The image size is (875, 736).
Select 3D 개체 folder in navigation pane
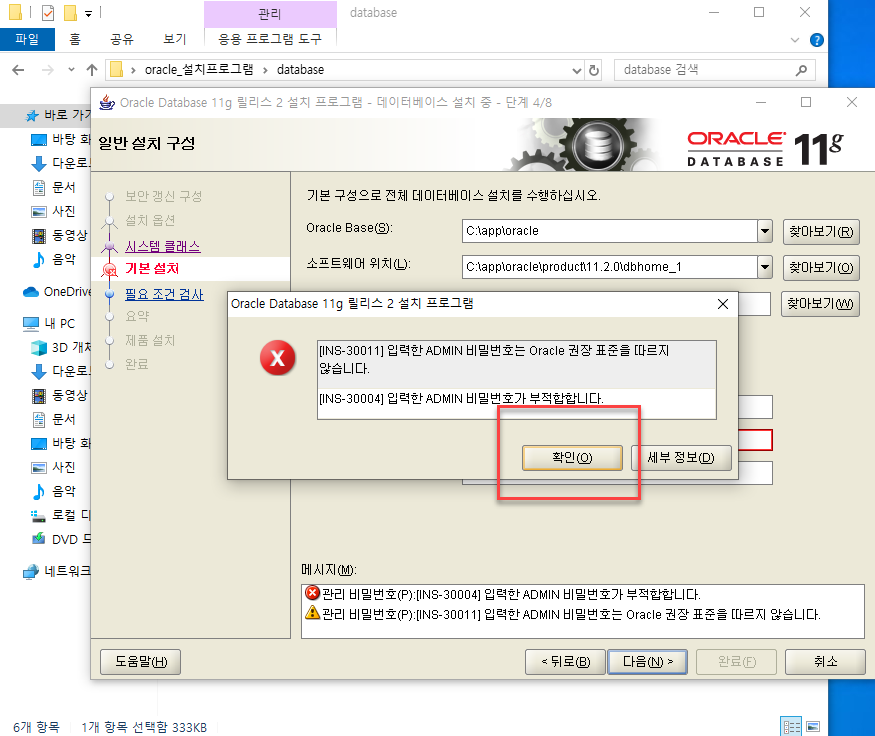[x=61, y=348]
